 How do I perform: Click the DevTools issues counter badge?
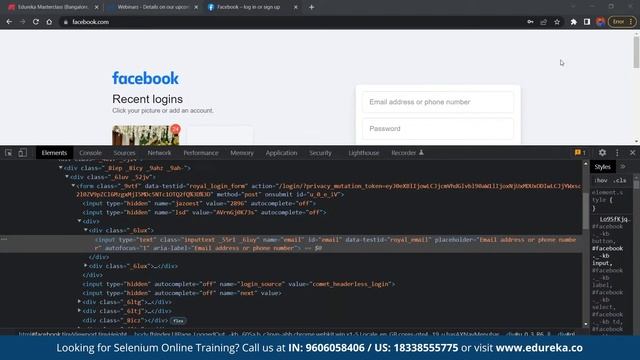(580, 153)
